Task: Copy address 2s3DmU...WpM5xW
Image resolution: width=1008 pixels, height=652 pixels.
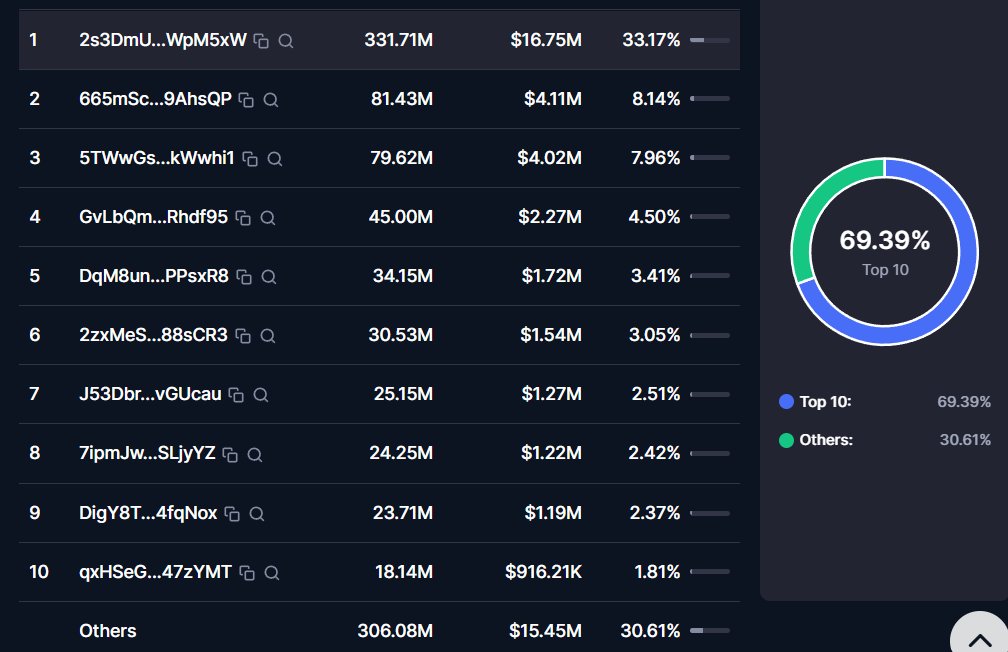Action: tap(261, 41)
